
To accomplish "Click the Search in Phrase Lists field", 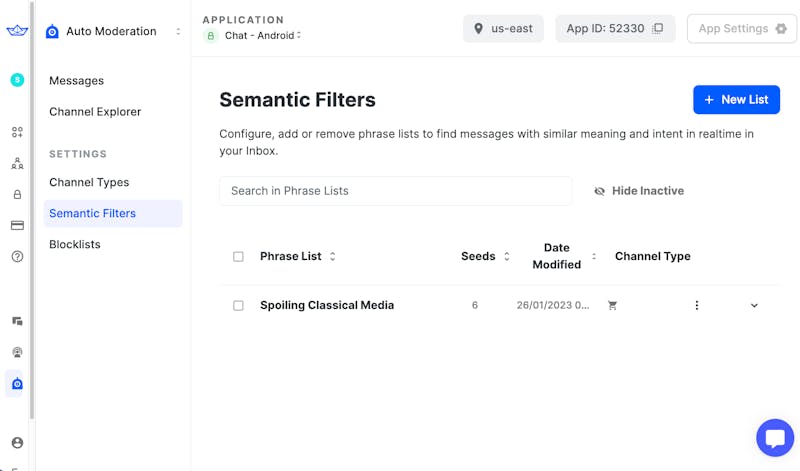I will [x=395, y=191].
